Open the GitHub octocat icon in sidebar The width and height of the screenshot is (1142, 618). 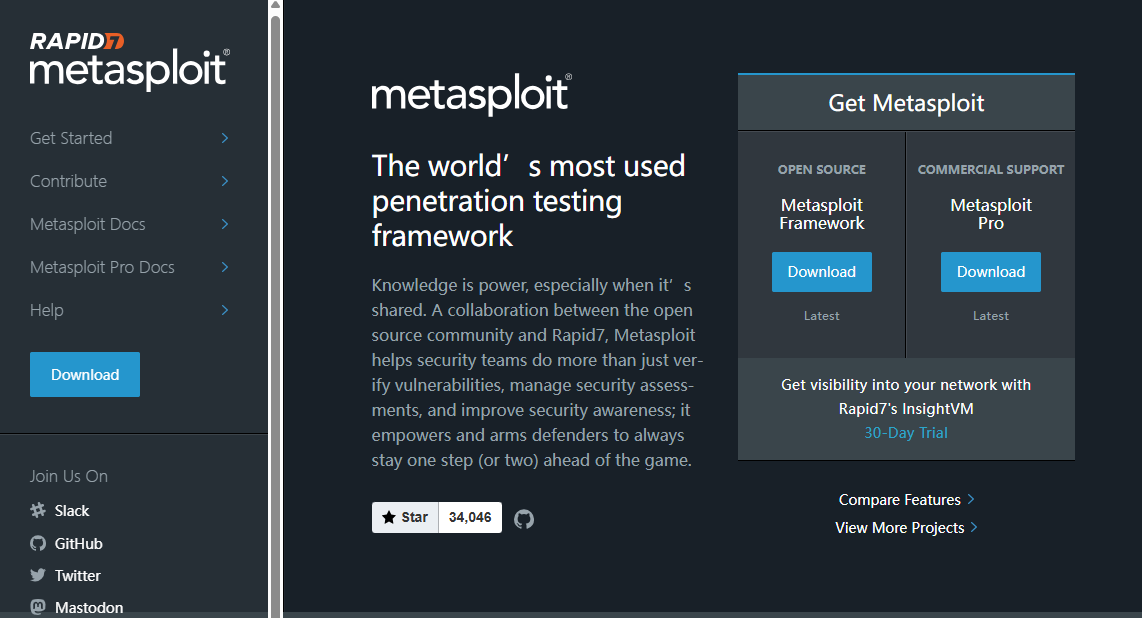(38, 543)
